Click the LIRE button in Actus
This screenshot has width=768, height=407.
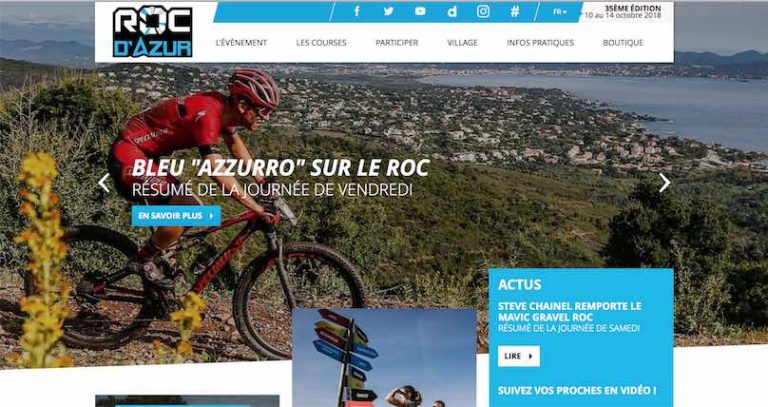519,356
